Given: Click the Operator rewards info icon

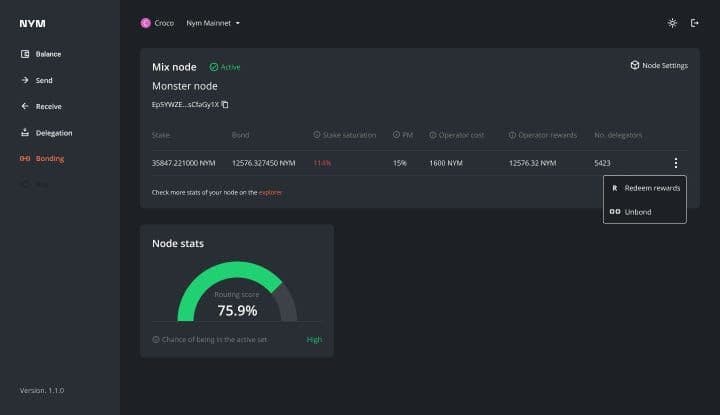Looking at the screenshot, I should [511, 134].
